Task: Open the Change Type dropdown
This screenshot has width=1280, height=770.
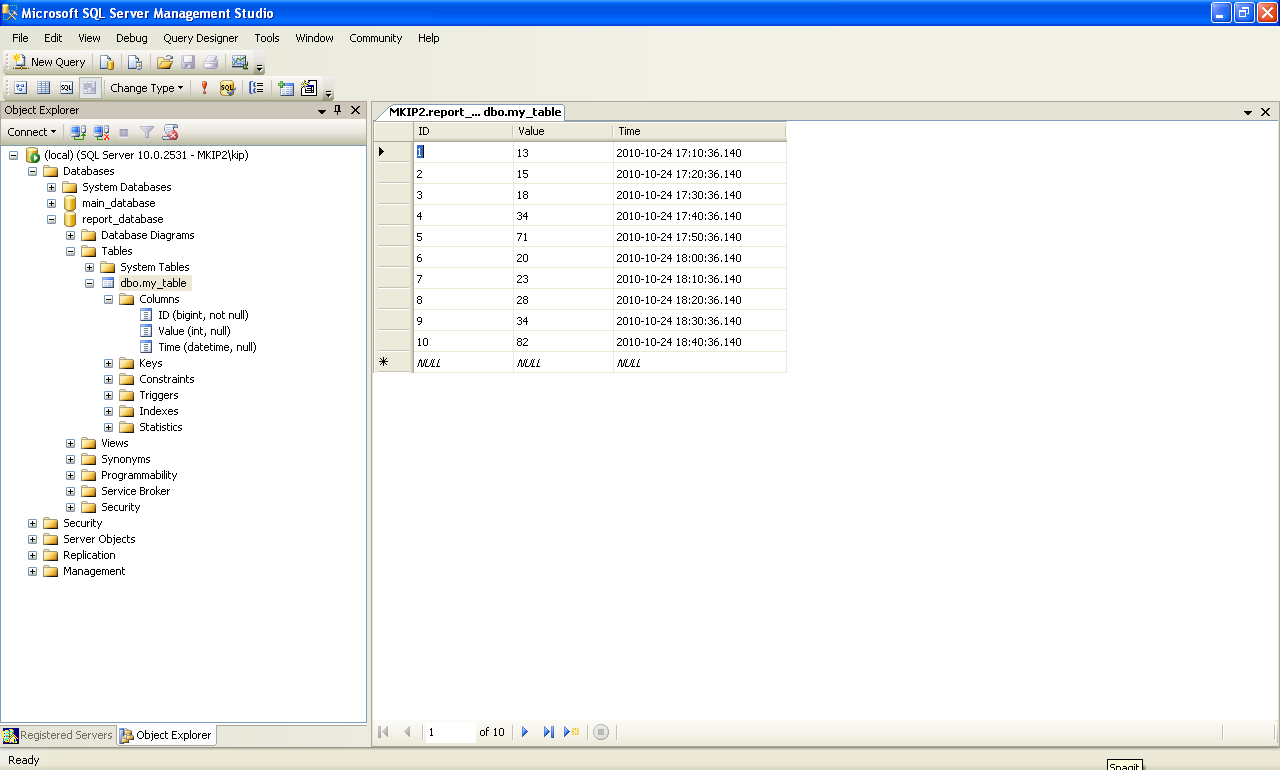Action: (147, 88)
